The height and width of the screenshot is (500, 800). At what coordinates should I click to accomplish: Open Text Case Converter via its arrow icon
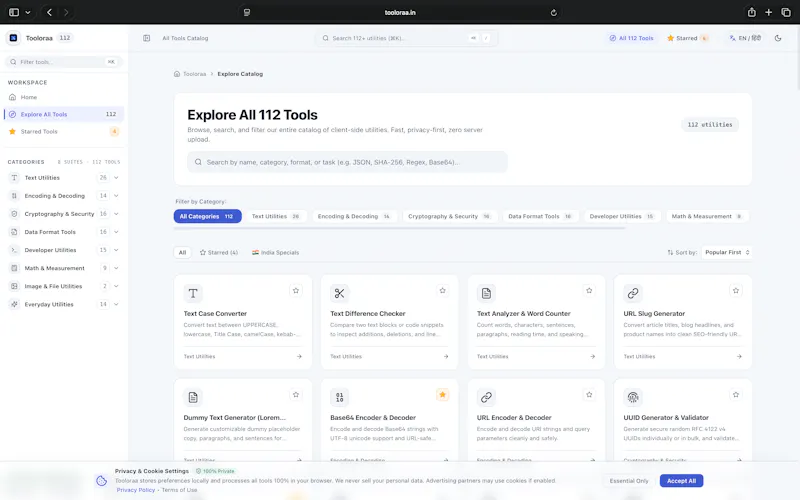[299, 357]
